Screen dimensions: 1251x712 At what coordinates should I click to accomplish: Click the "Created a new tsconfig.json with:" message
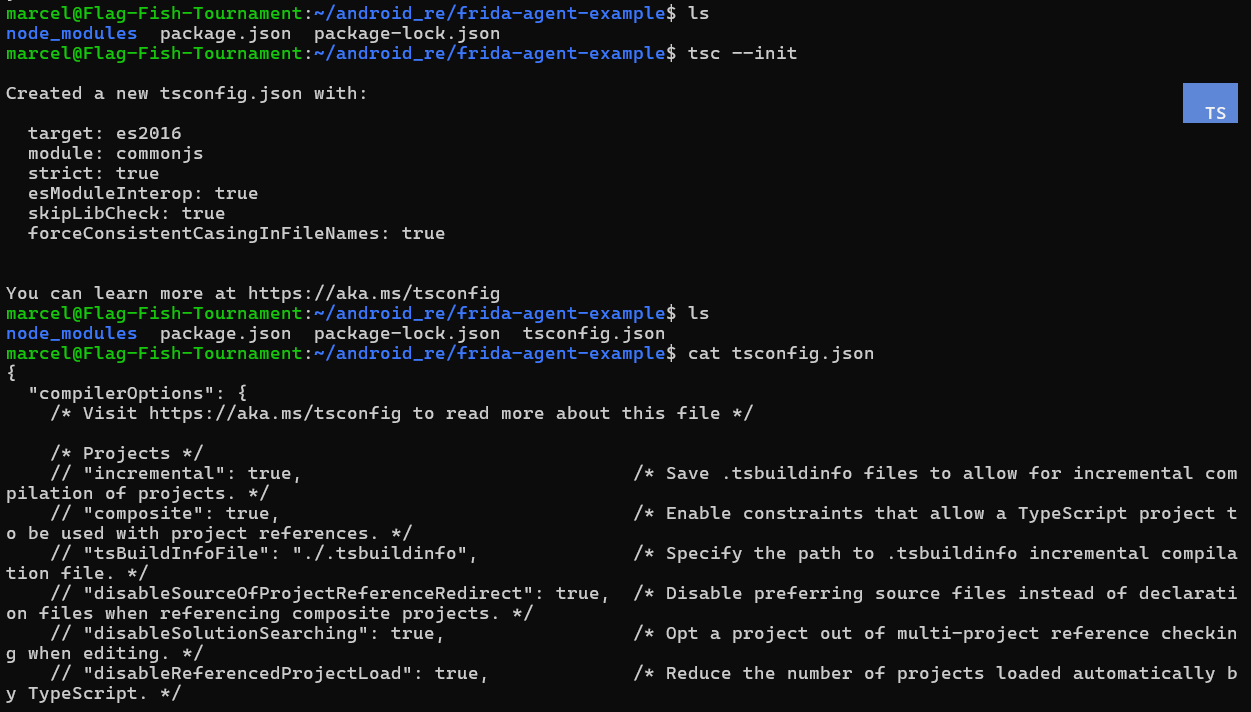pos(186,93)
